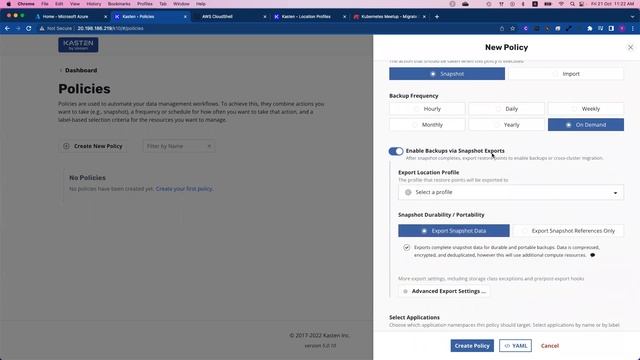
Task: Click the Chrome profile avatar
Action: [622, 29]
